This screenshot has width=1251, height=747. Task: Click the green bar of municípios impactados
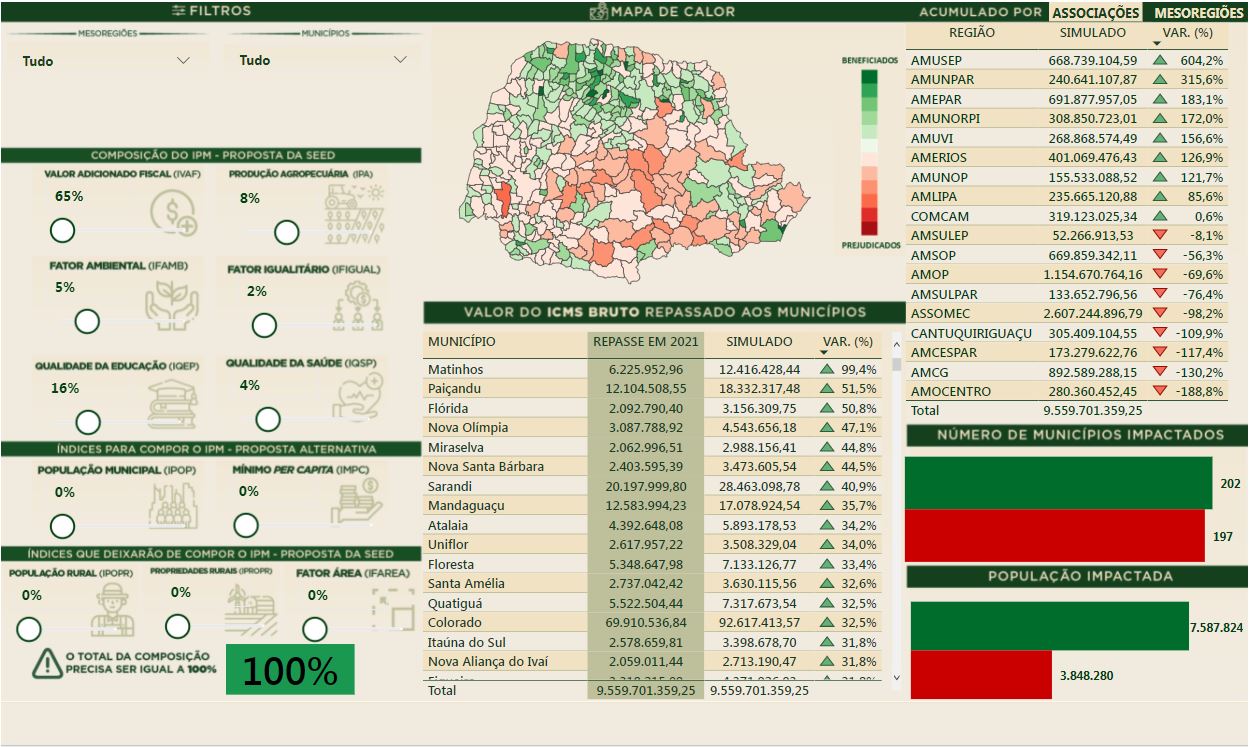[1058, 484]
